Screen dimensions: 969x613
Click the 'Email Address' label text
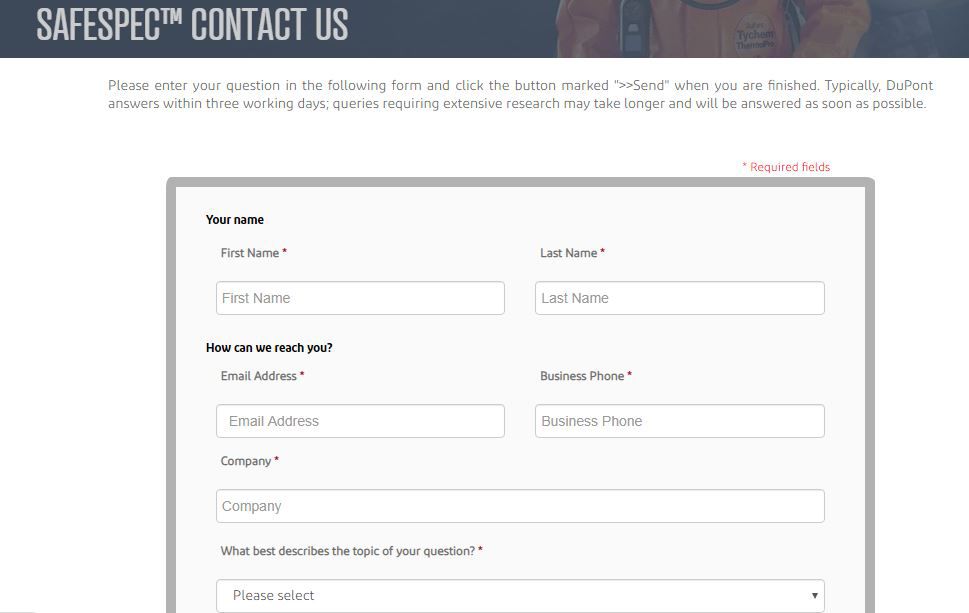pyautogui.click(x=259, y=376)
